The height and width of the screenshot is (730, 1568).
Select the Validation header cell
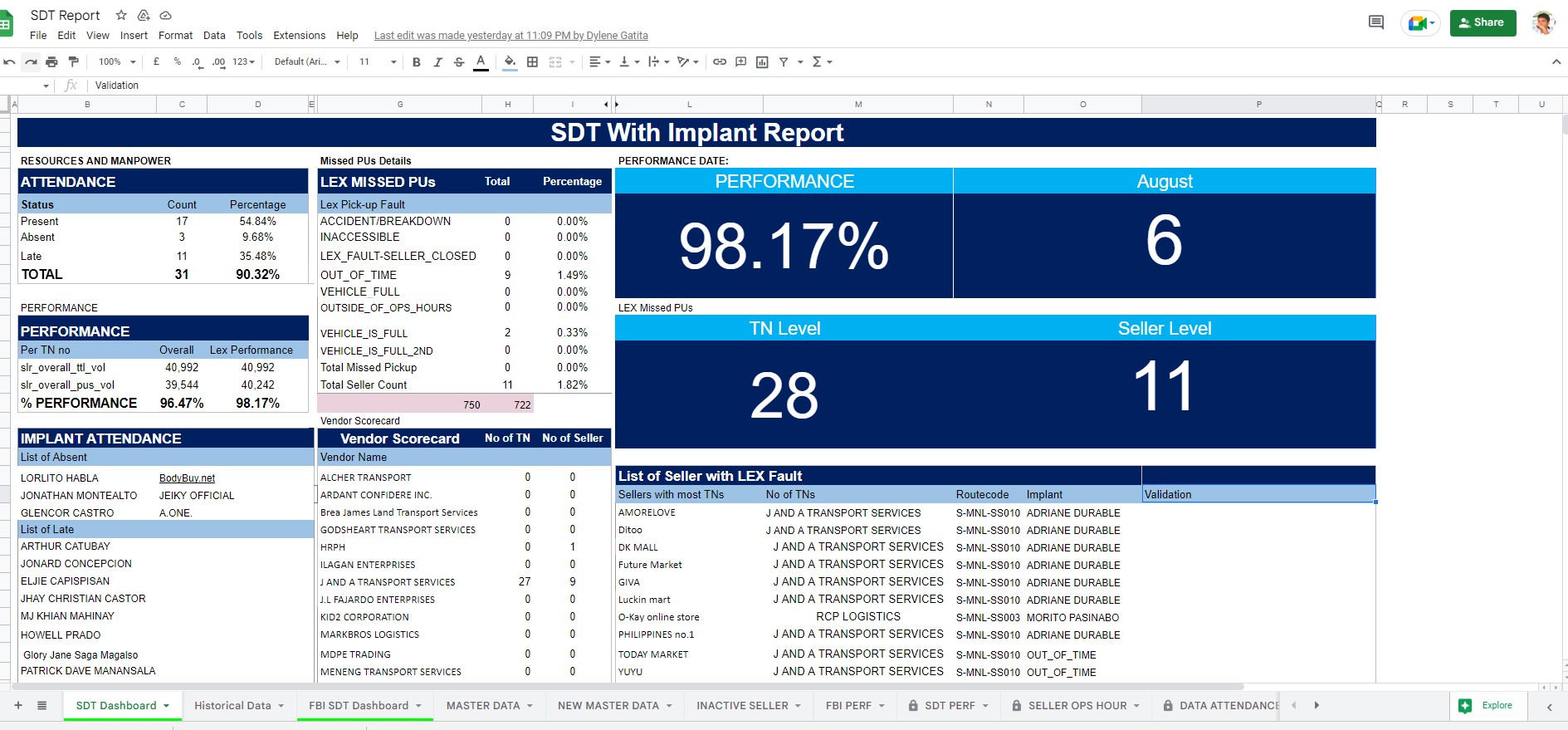point(1258,494)
